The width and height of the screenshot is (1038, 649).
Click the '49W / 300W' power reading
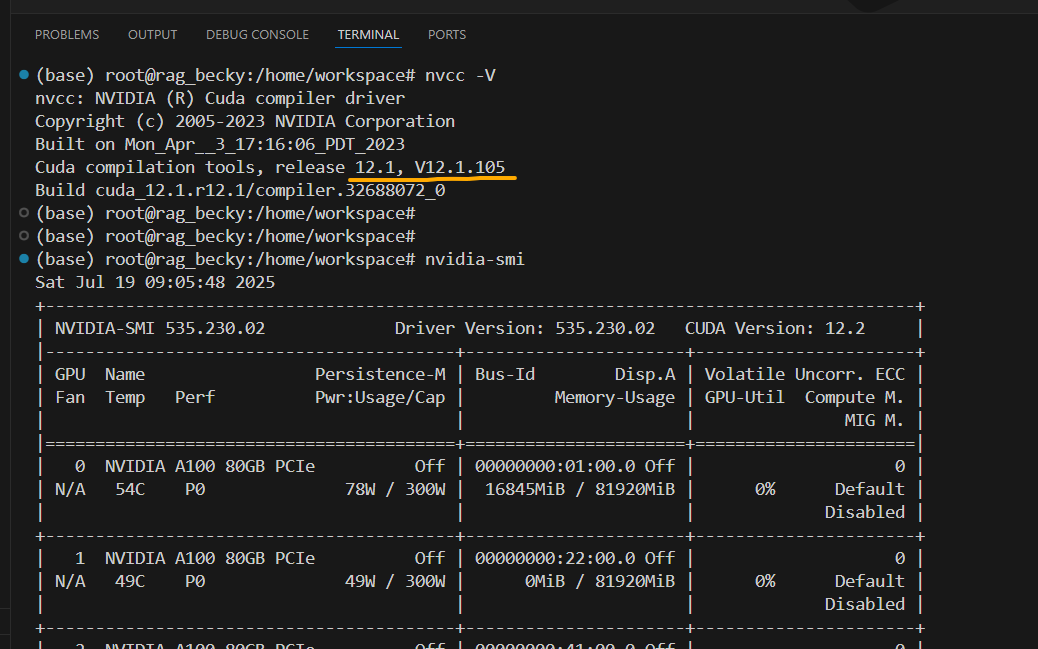395,581
